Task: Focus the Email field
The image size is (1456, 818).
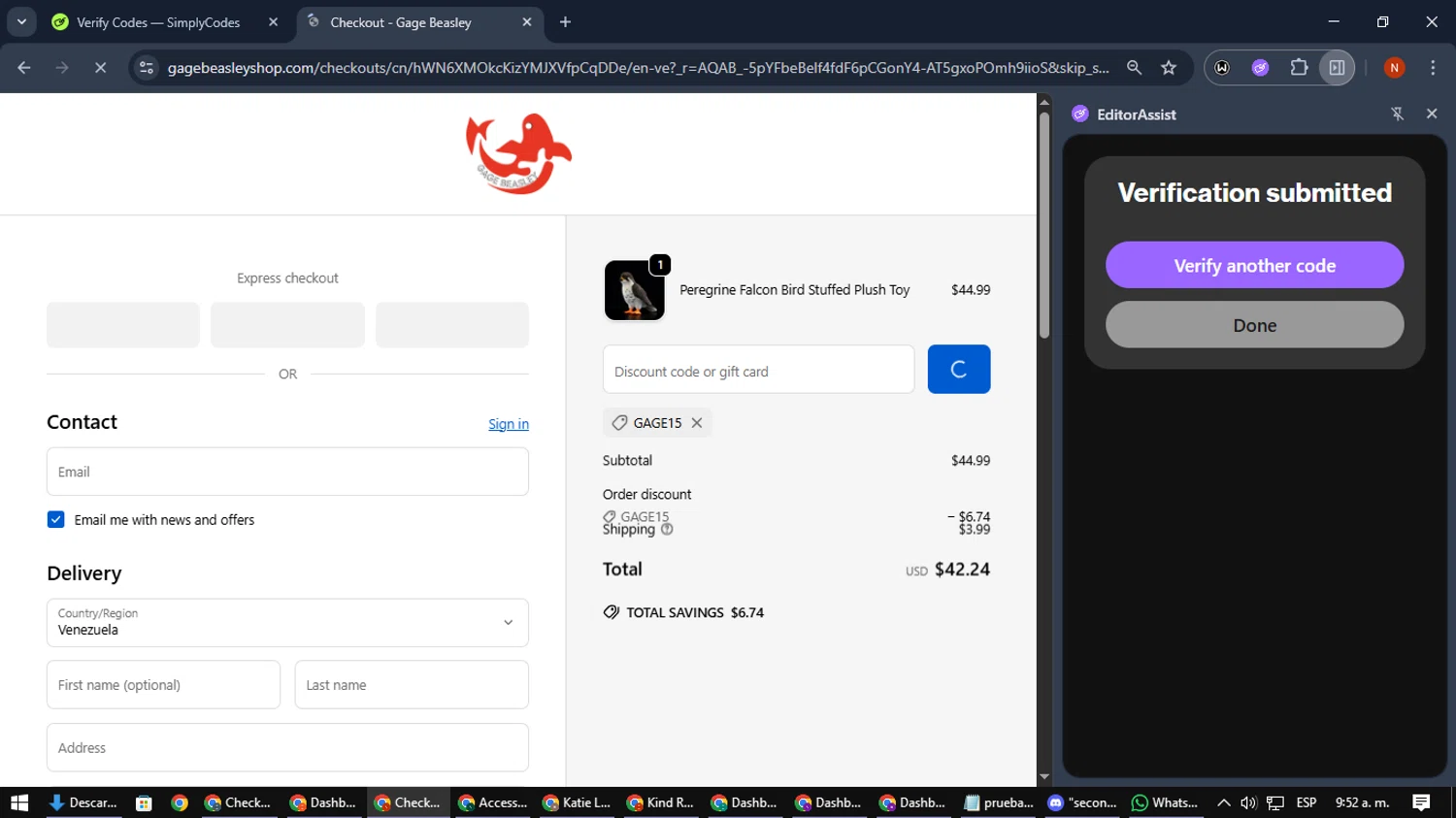Action: click(287, 472)
